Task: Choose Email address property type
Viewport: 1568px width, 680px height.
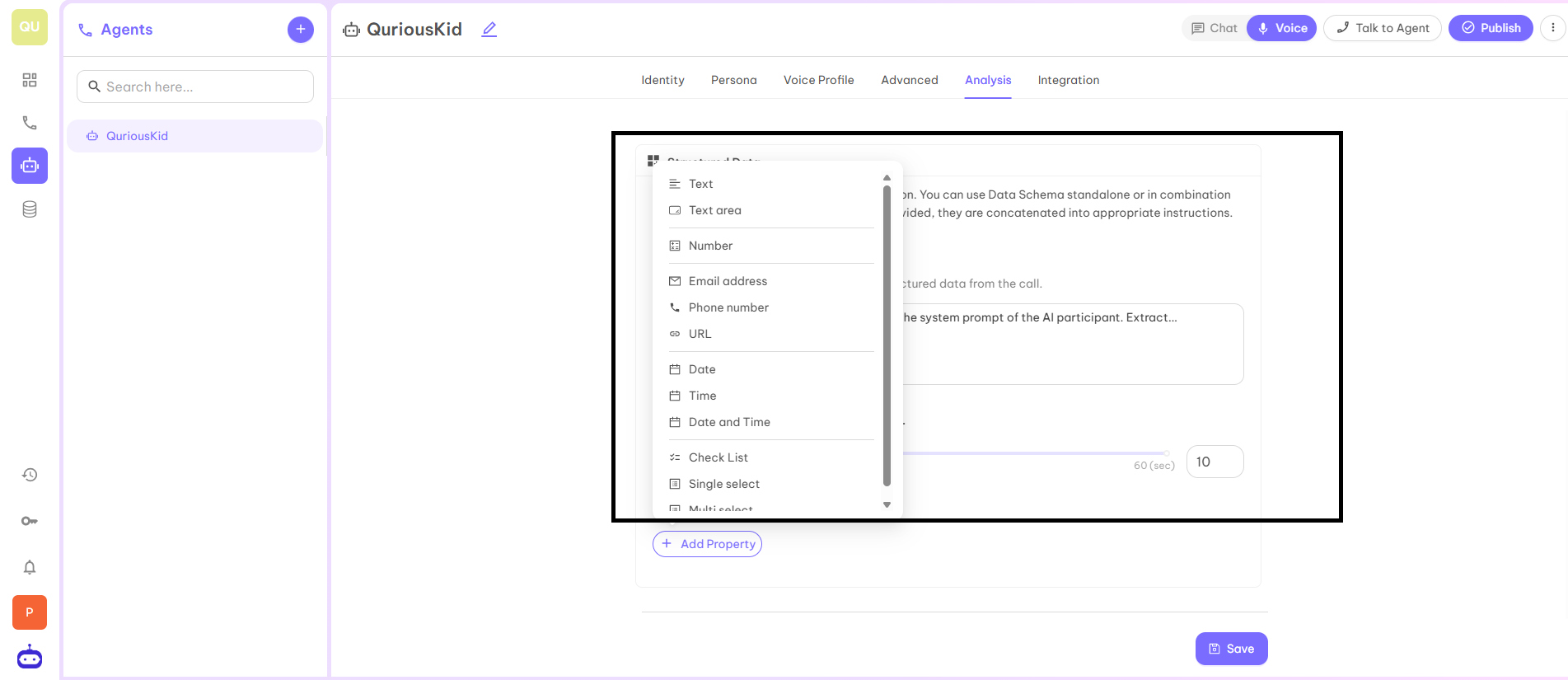Action: [771, 281]
